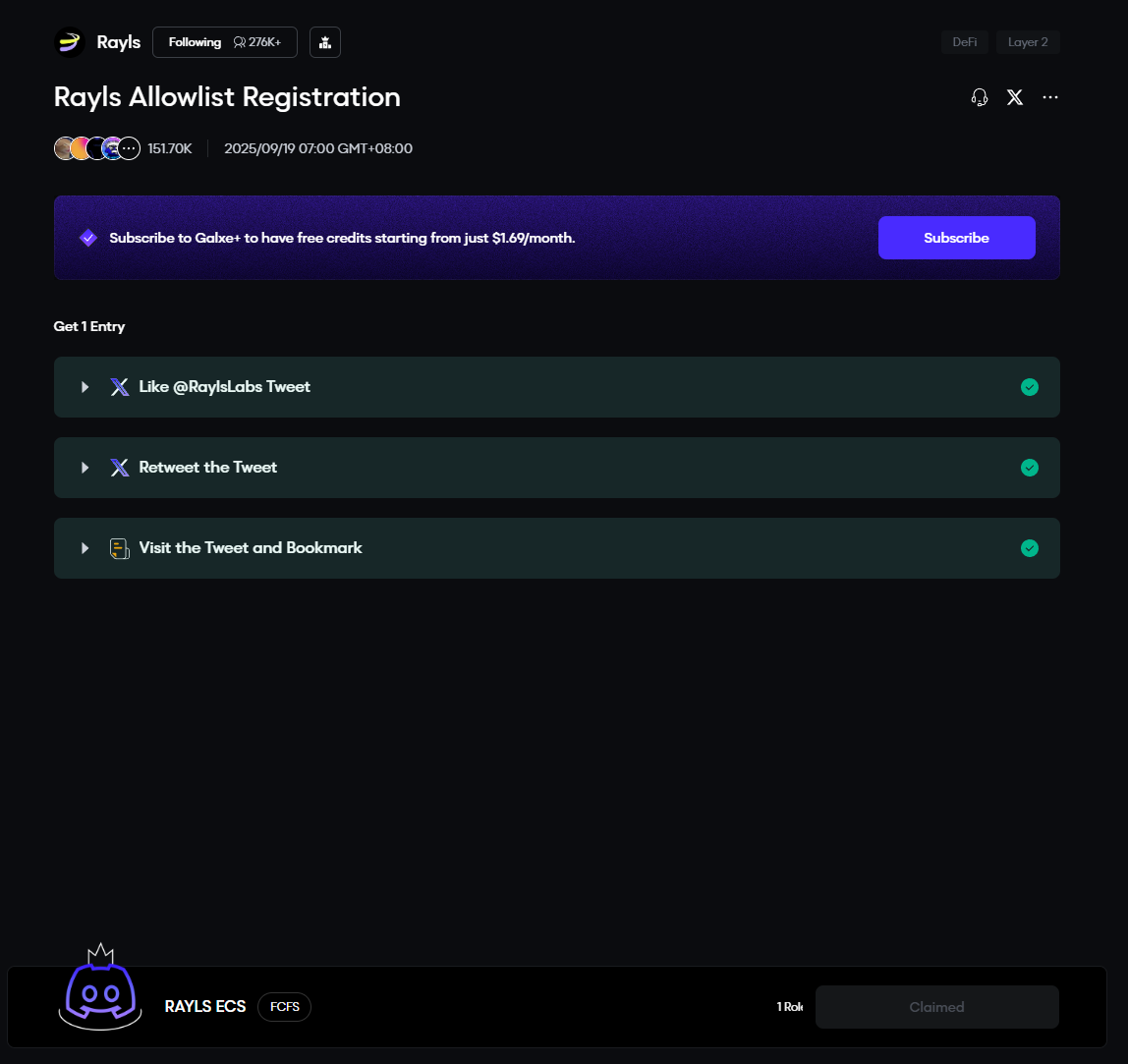Click green checkmark on Bookmark task
Image resolution: width=1128 pixels, height=1064 pixels.
(1029, 548)
